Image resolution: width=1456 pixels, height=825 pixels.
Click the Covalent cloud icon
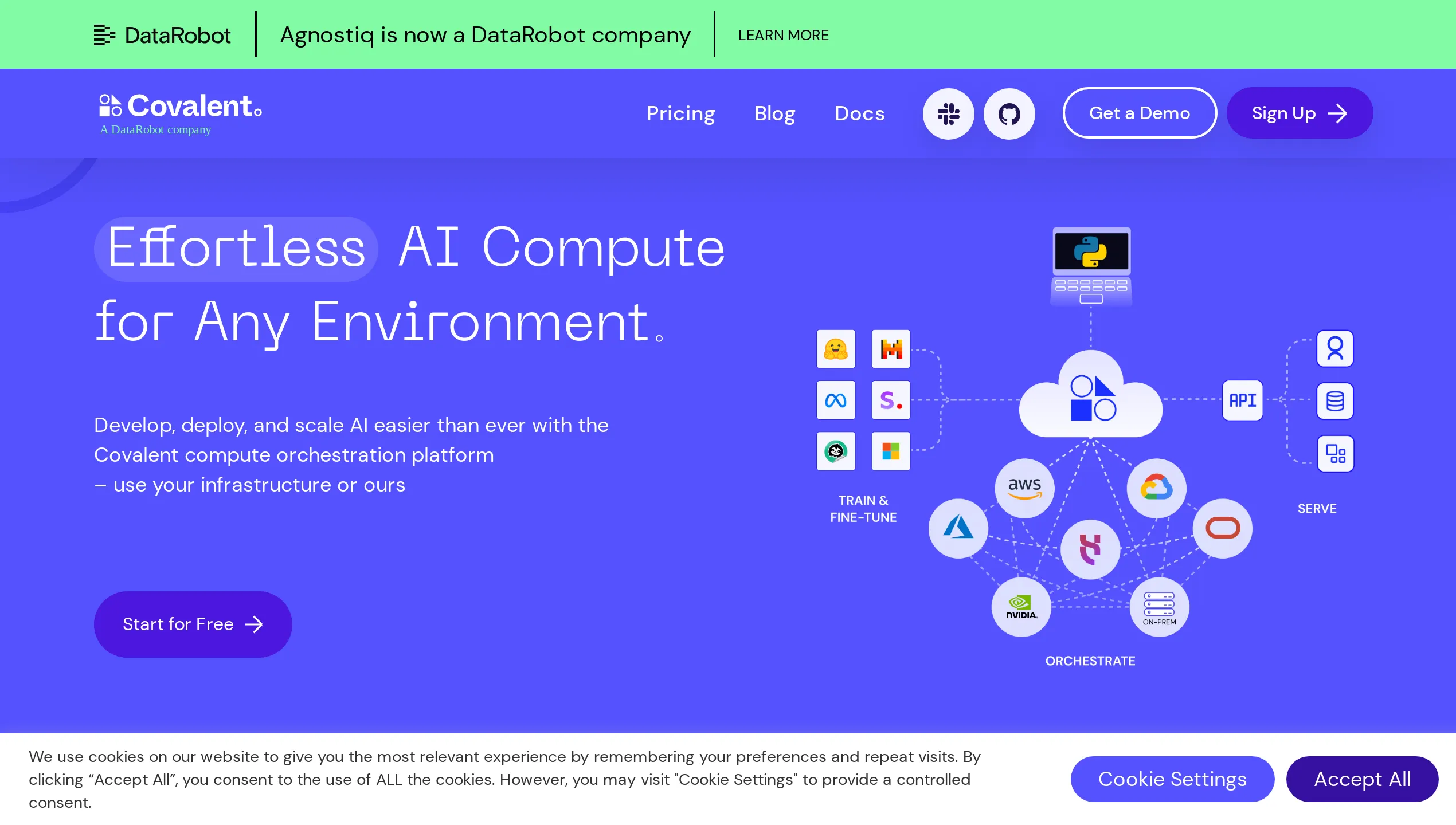click(1091, 395)
